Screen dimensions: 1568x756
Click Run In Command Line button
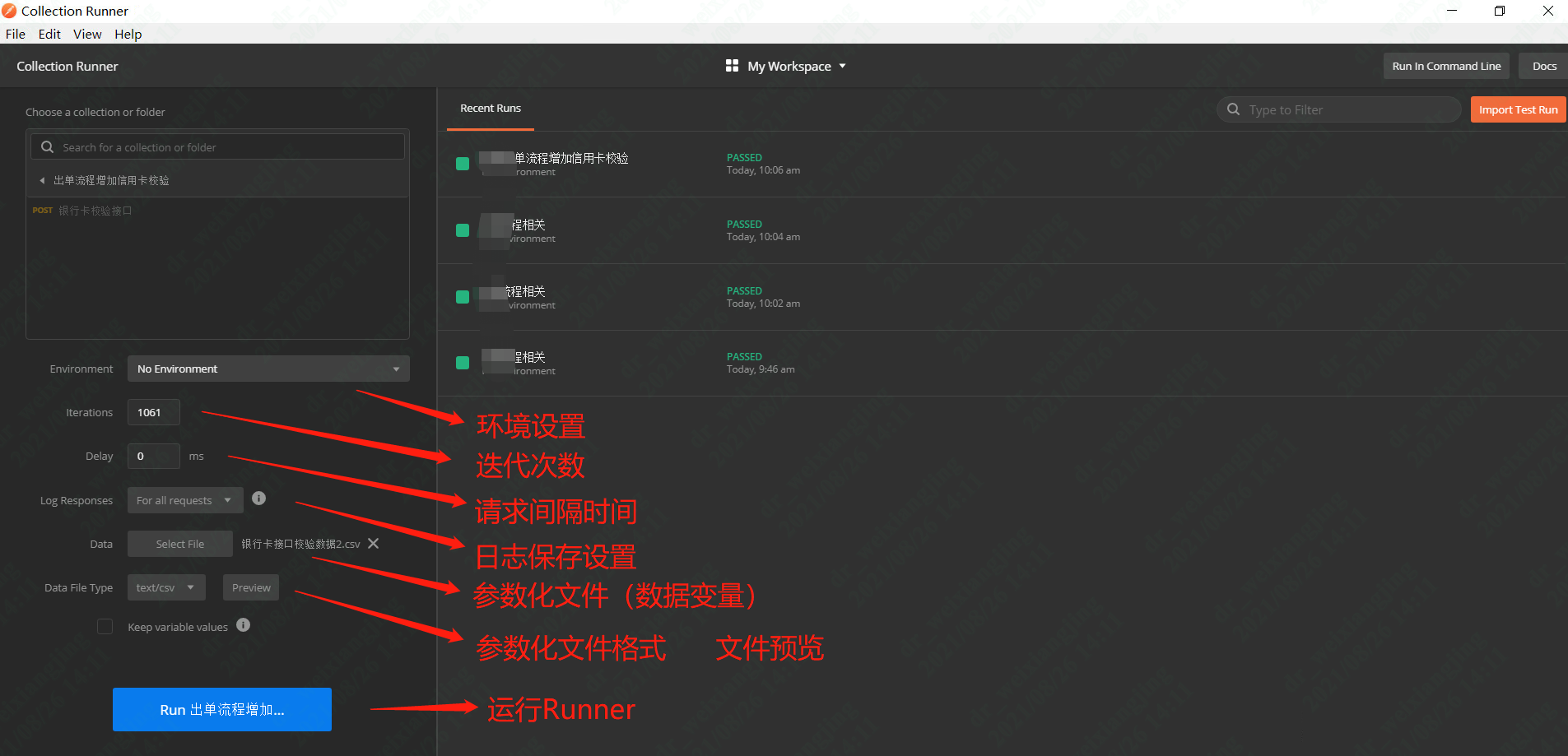click(x=1446, y=66)
